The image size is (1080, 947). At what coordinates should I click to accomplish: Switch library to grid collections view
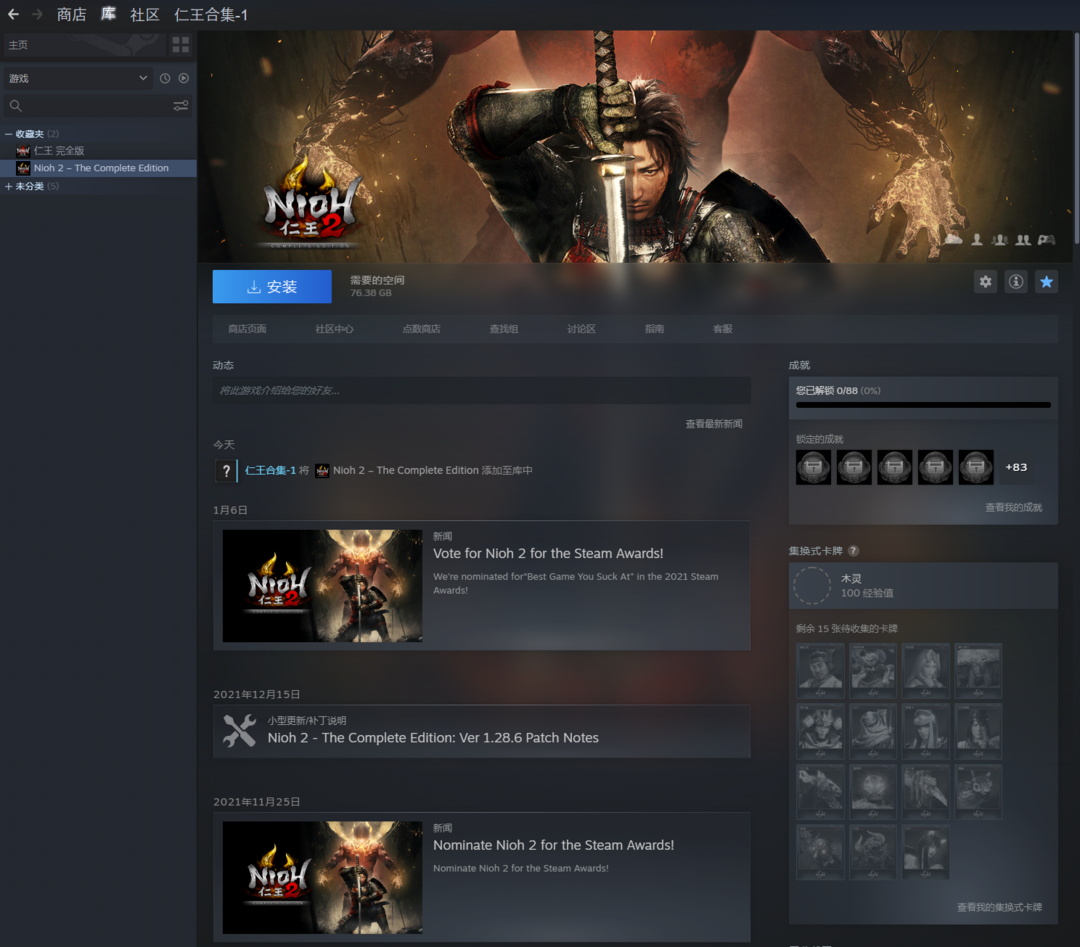pos(180,45)
